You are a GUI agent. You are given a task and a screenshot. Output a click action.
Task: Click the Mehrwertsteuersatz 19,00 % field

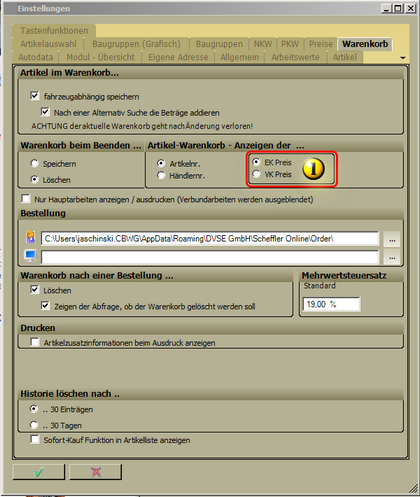(331, 304)
